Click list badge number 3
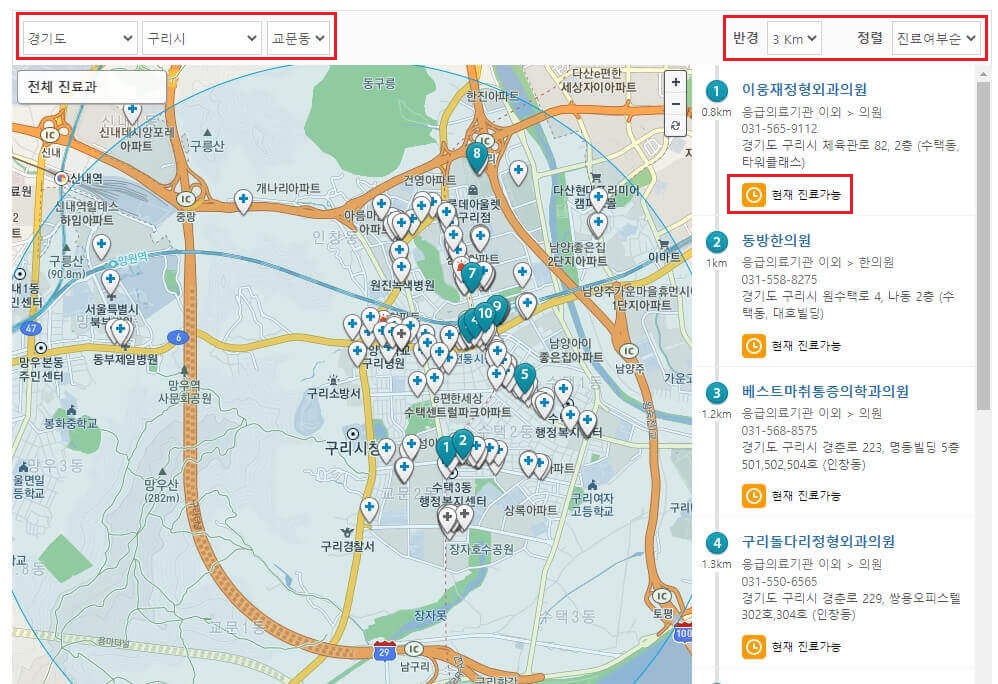This screenshot has width=998, height=684. click(x=717, y=393)
